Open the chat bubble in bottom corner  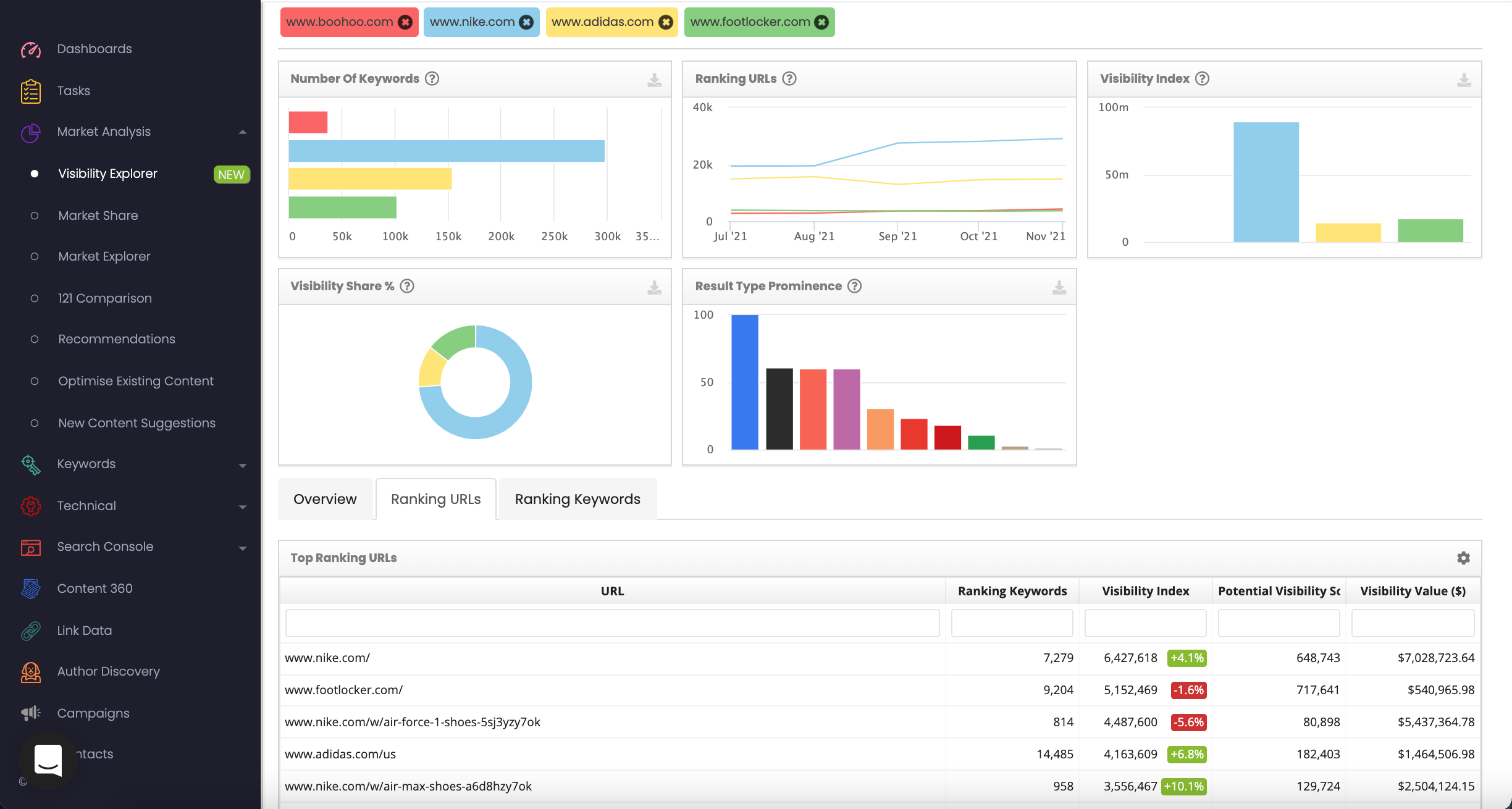click(x=48, y=761)
